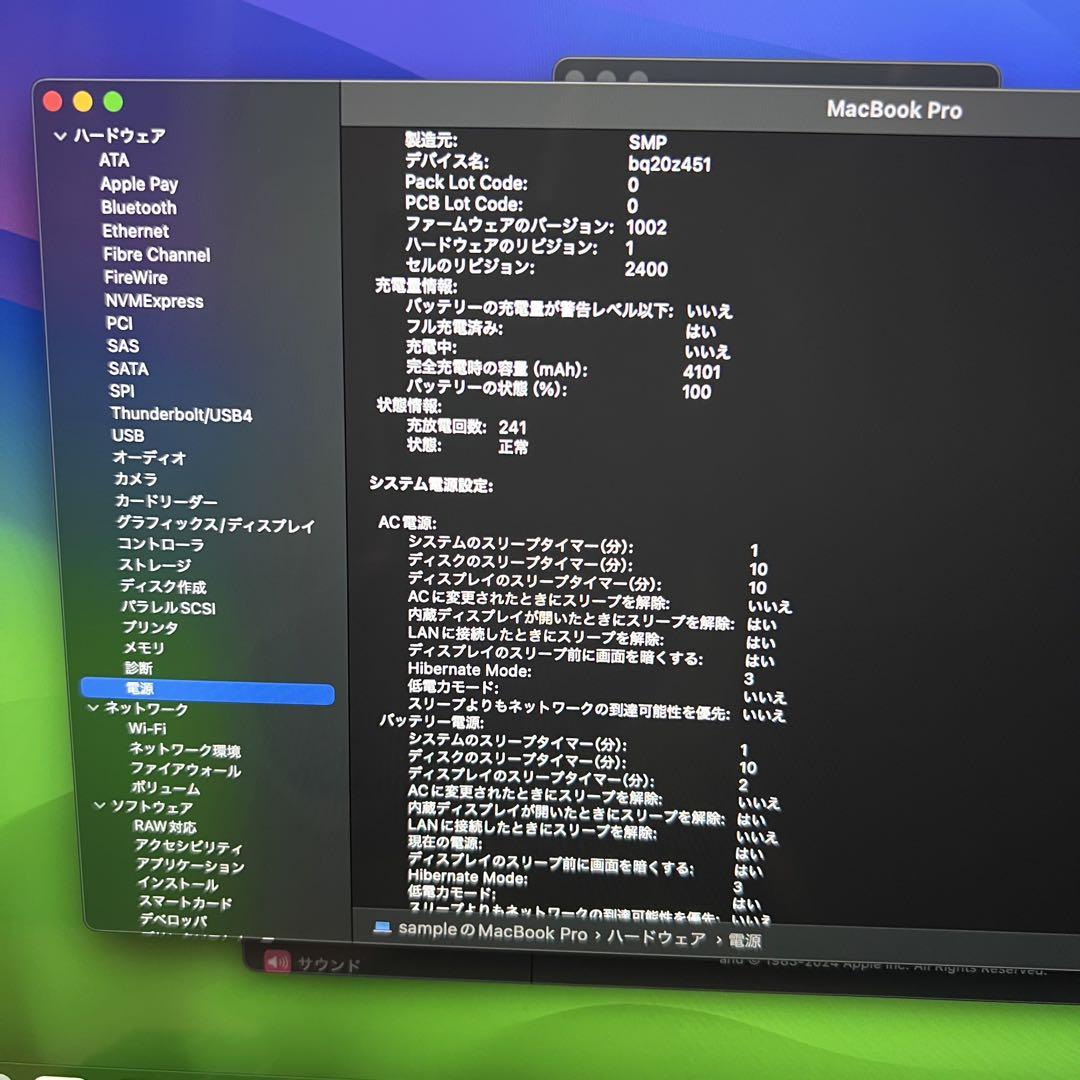
Task: Click the システム電源設定 heading
Action: (x=431, y=484)
